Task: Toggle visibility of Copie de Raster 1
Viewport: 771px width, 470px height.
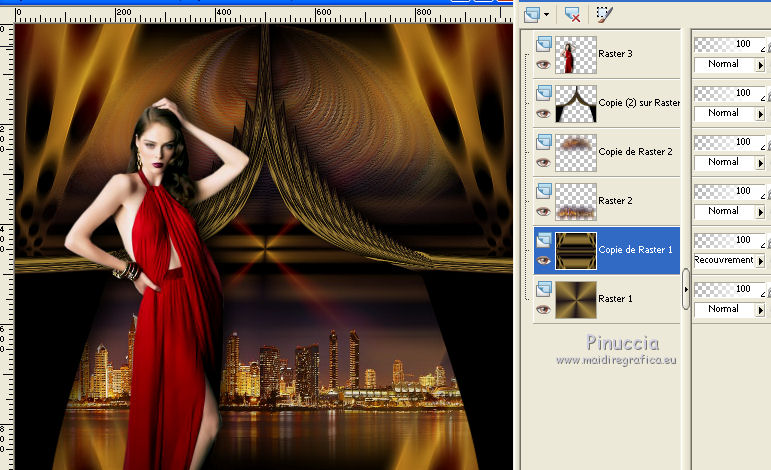Action: pos(543,260)
